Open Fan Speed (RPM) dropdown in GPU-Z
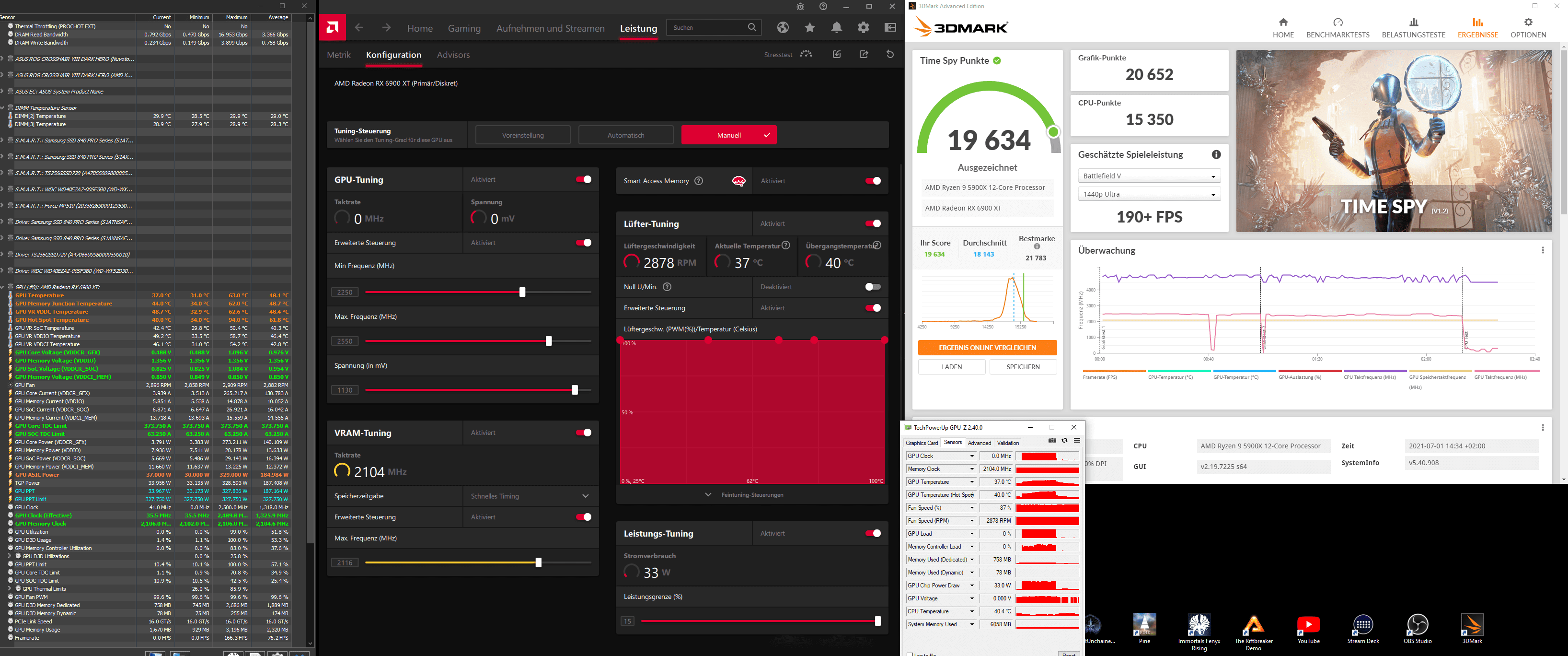 pyautogui.click(x=971, y=521)
